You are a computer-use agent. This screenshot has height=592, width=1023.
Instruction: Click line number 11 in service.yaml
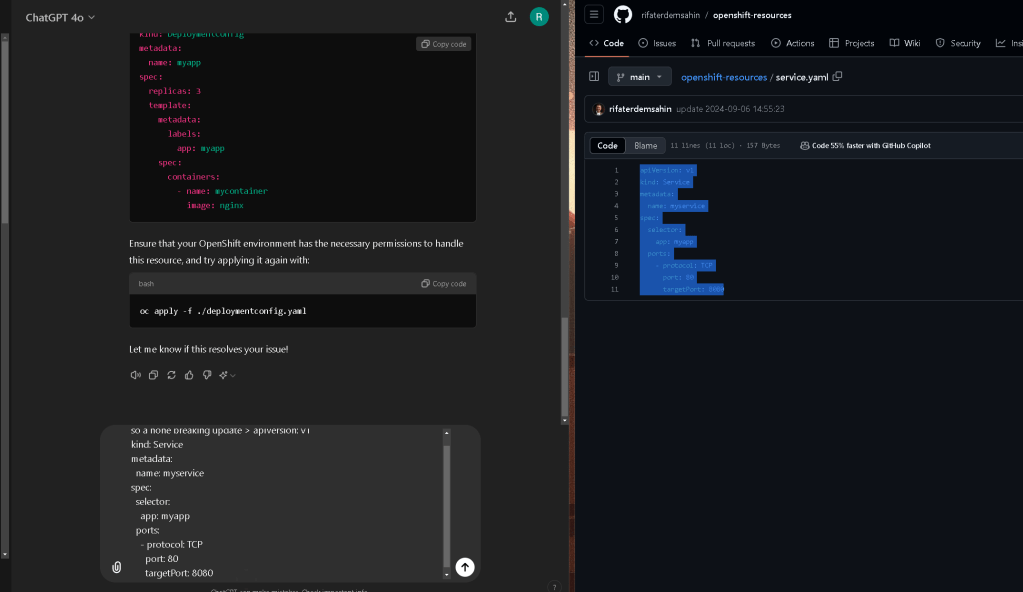tap(615, 289)
